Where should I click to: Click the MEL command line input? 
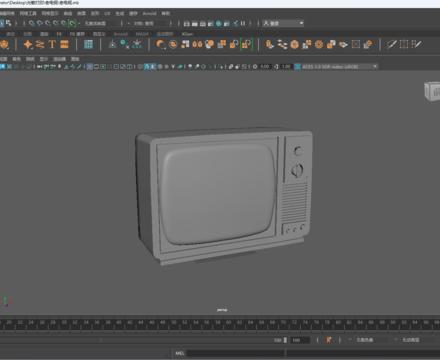(236, 353)
